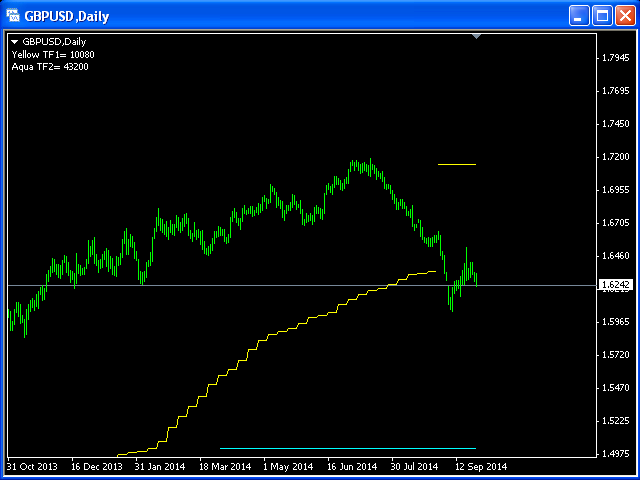
Task: Maximize the GBPUSD,Daily chart window
Action: pyautogui.click(x=602, y=16)
